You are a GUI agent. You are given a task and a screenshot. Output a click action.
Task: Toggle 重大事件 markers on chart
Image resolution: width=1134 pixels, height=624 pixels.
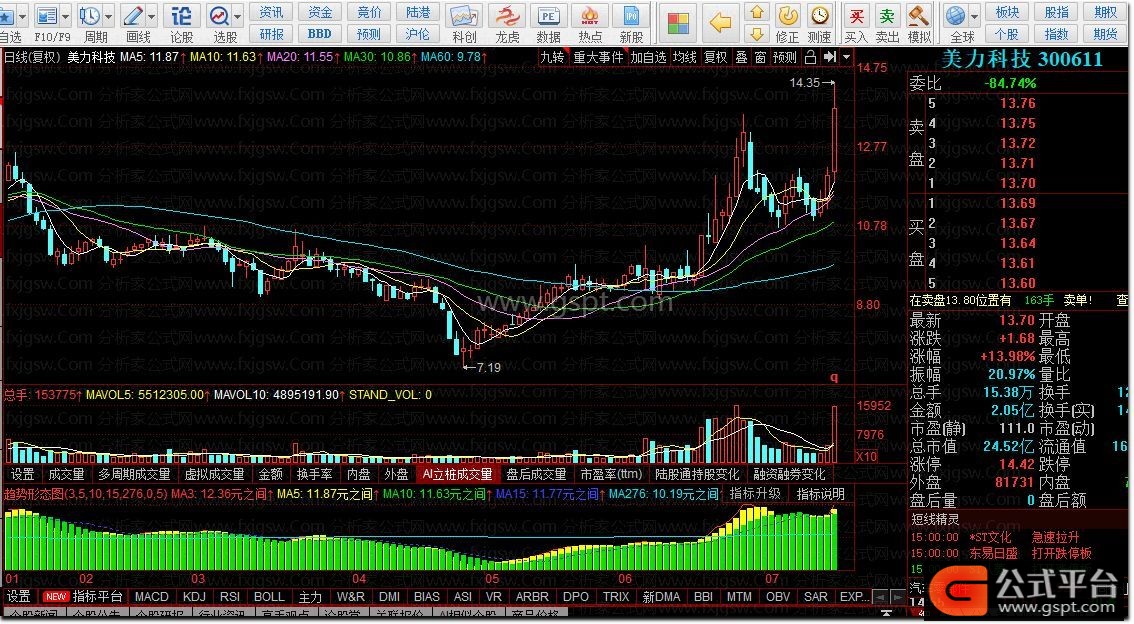click(x=598, y=57)
